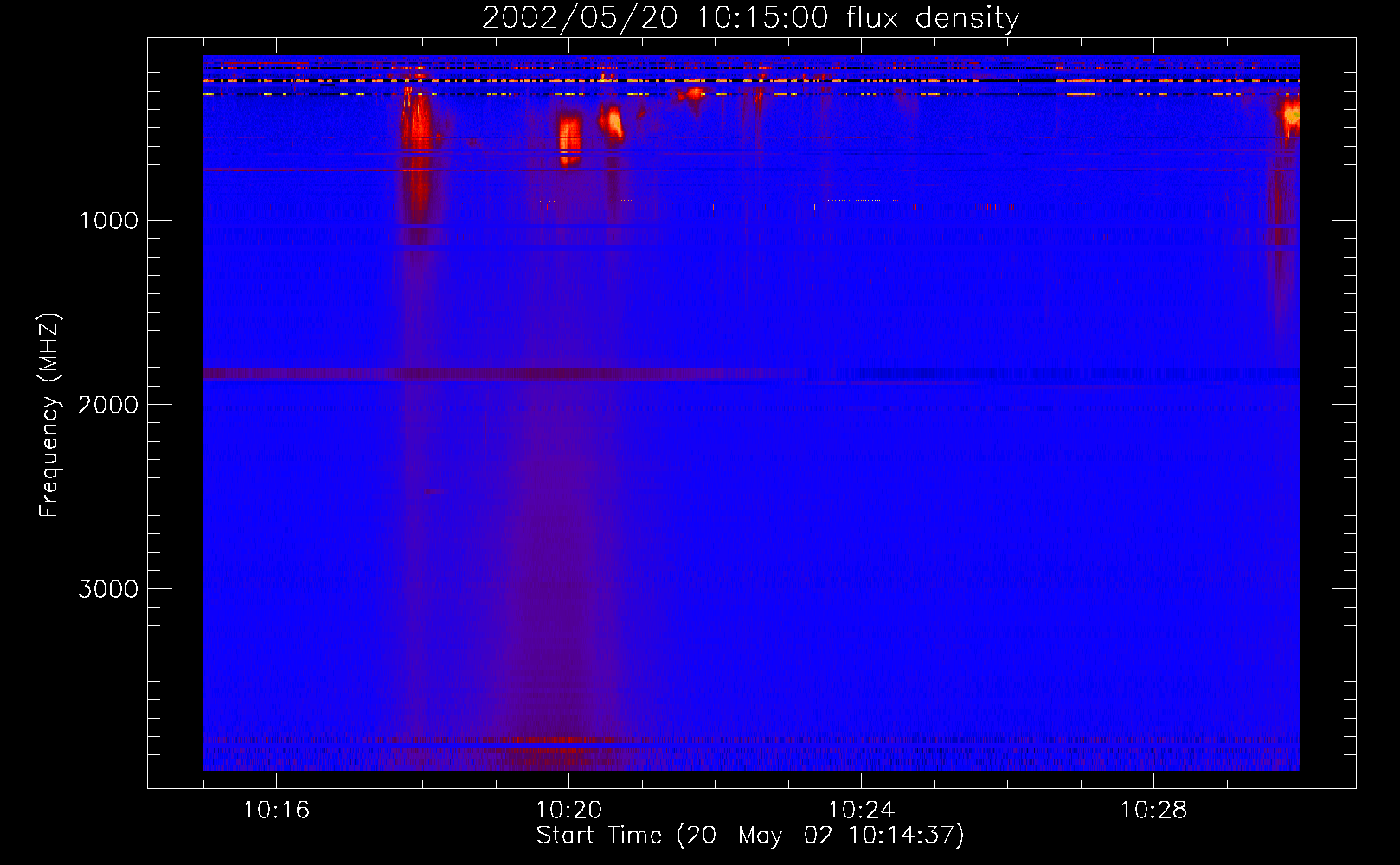Click the 1000 frequency tick label
Screen dimensions: 1400x865
109,221
